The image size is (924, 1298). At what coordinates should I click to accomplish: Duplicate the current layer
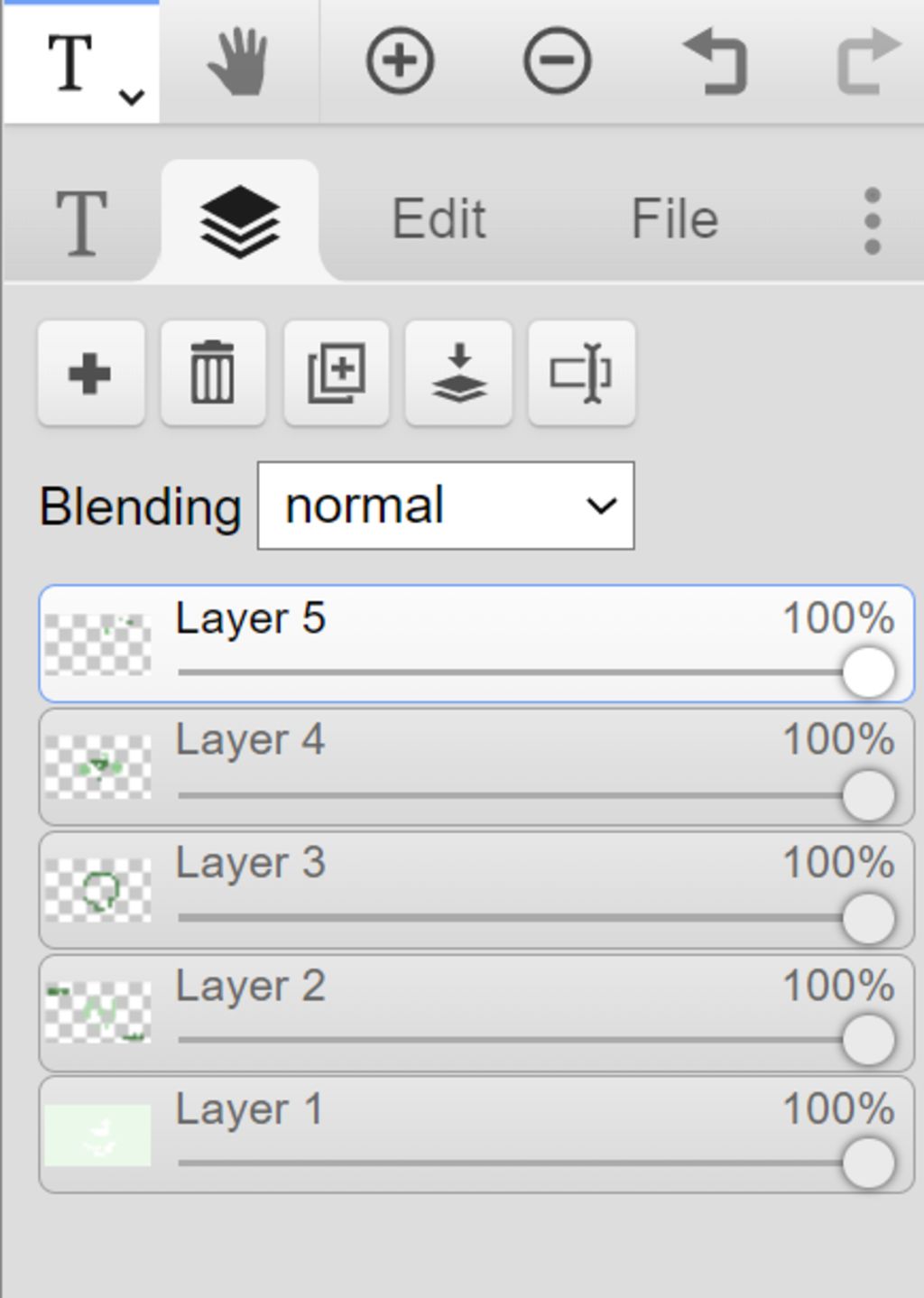coord(337,373)
